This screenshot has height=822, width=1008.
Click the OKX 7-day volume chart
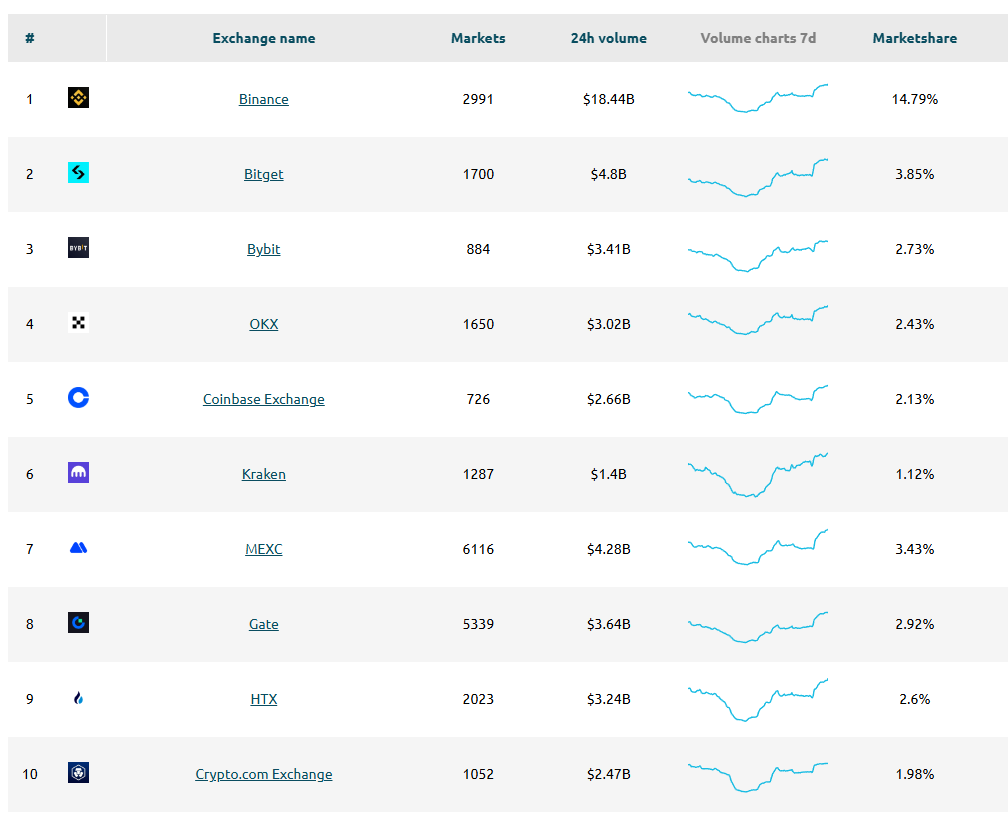pyautogui.click(x=757, y=323)
